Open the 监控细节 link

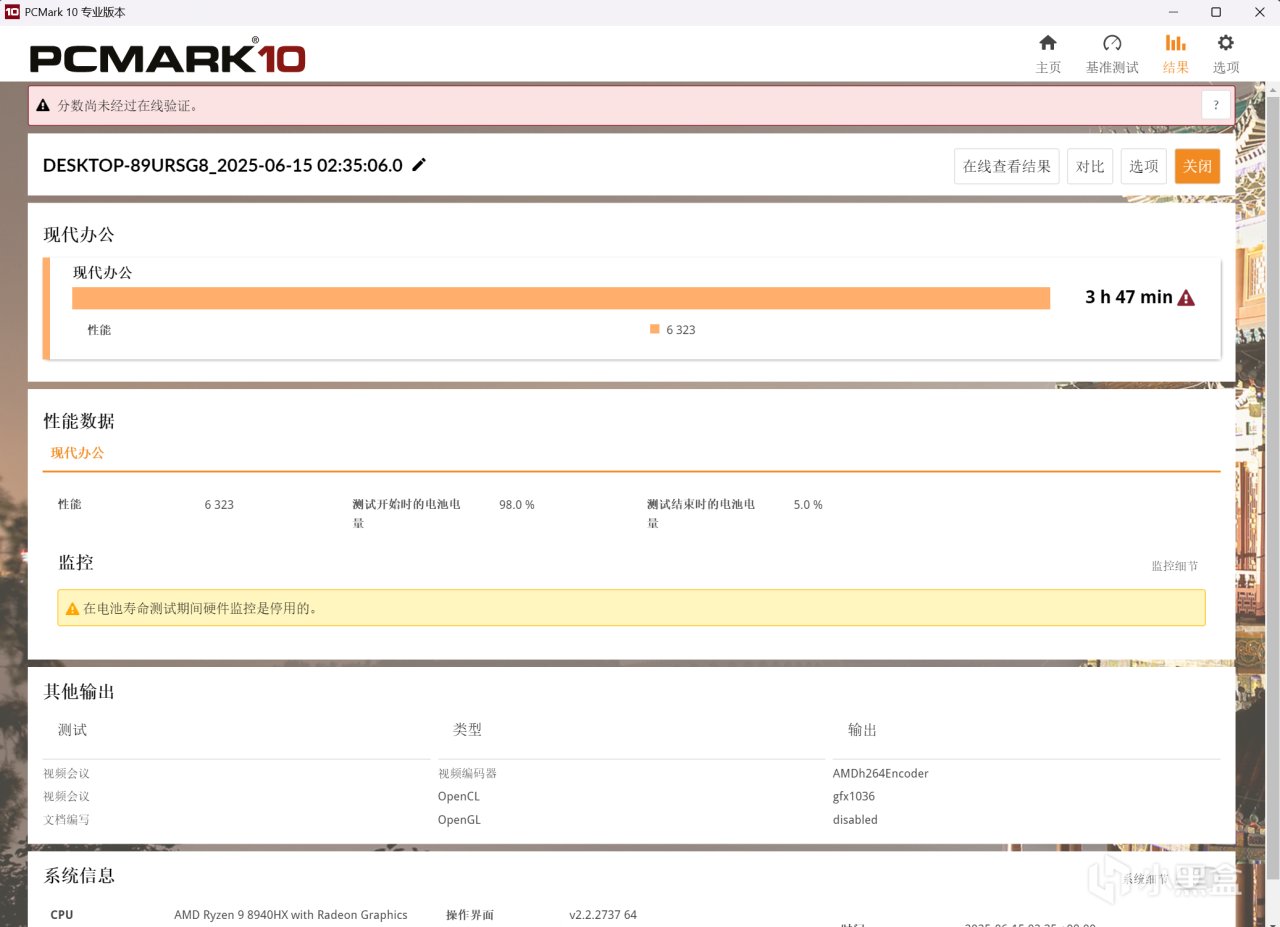click(x=1174, y=566)
